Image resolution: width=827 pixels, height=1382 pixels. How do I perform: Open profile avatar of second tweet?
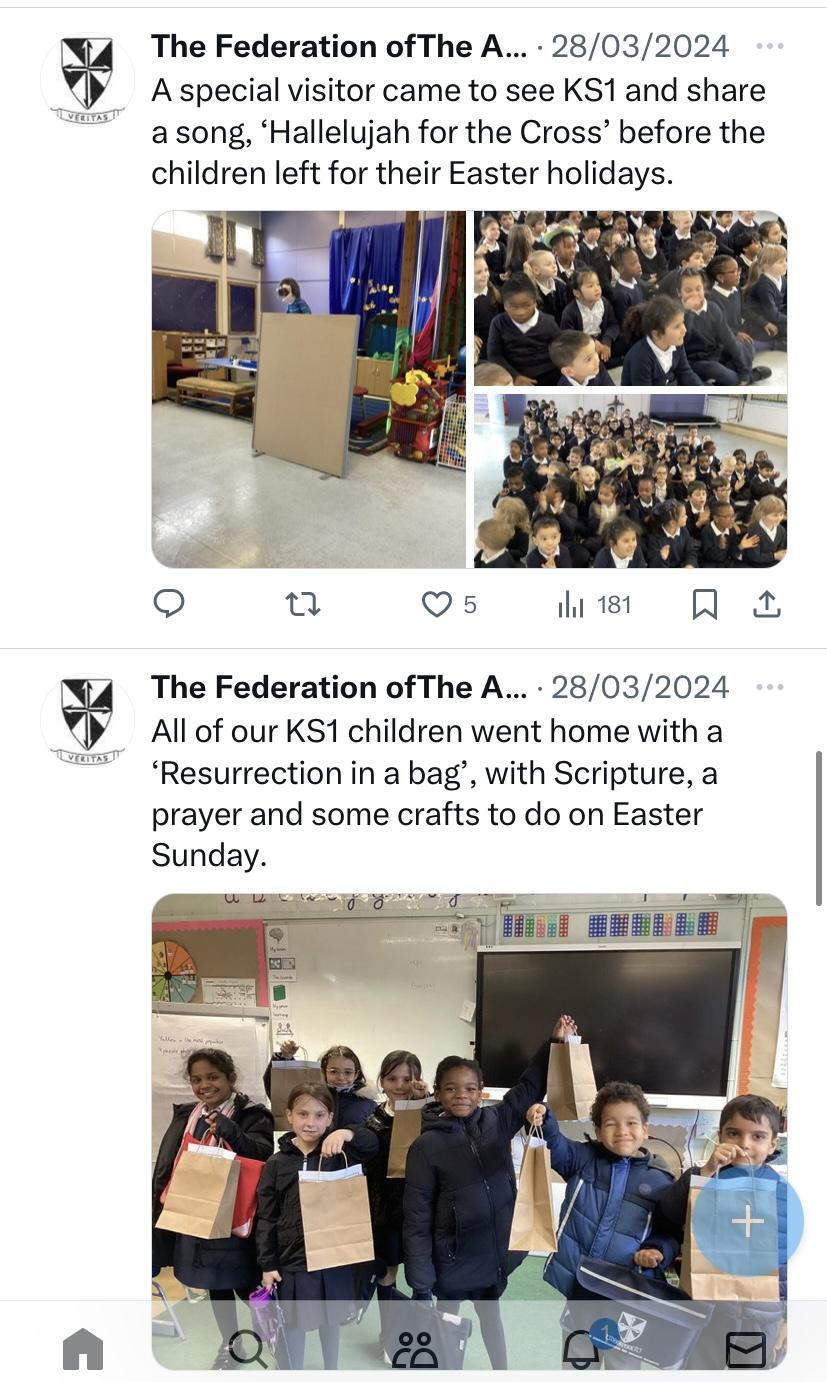(x=87, y=720)
